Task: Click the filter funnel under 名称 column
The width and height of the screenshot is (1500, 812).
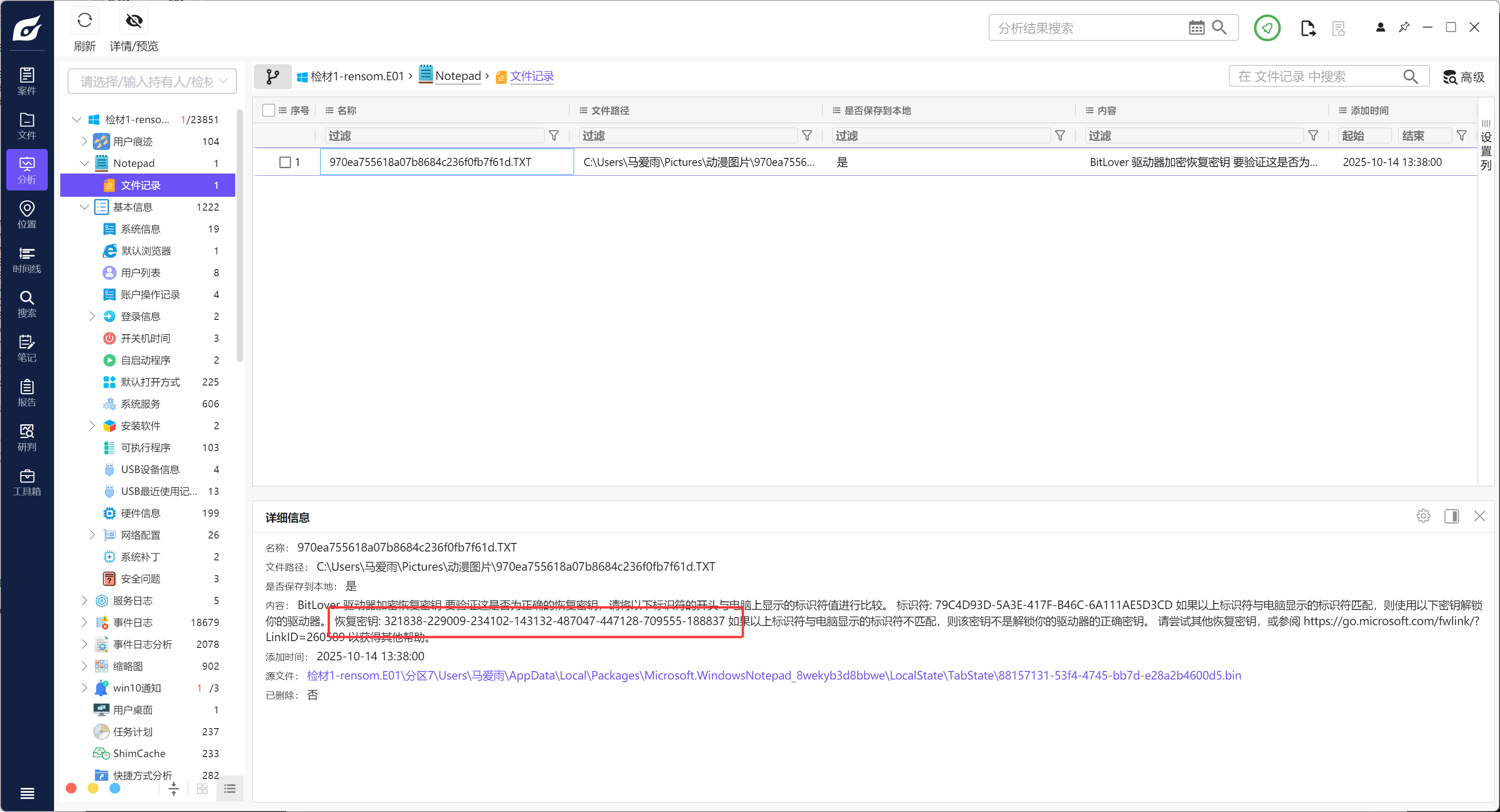Action: pyautogui.click(x=554, y=136)
